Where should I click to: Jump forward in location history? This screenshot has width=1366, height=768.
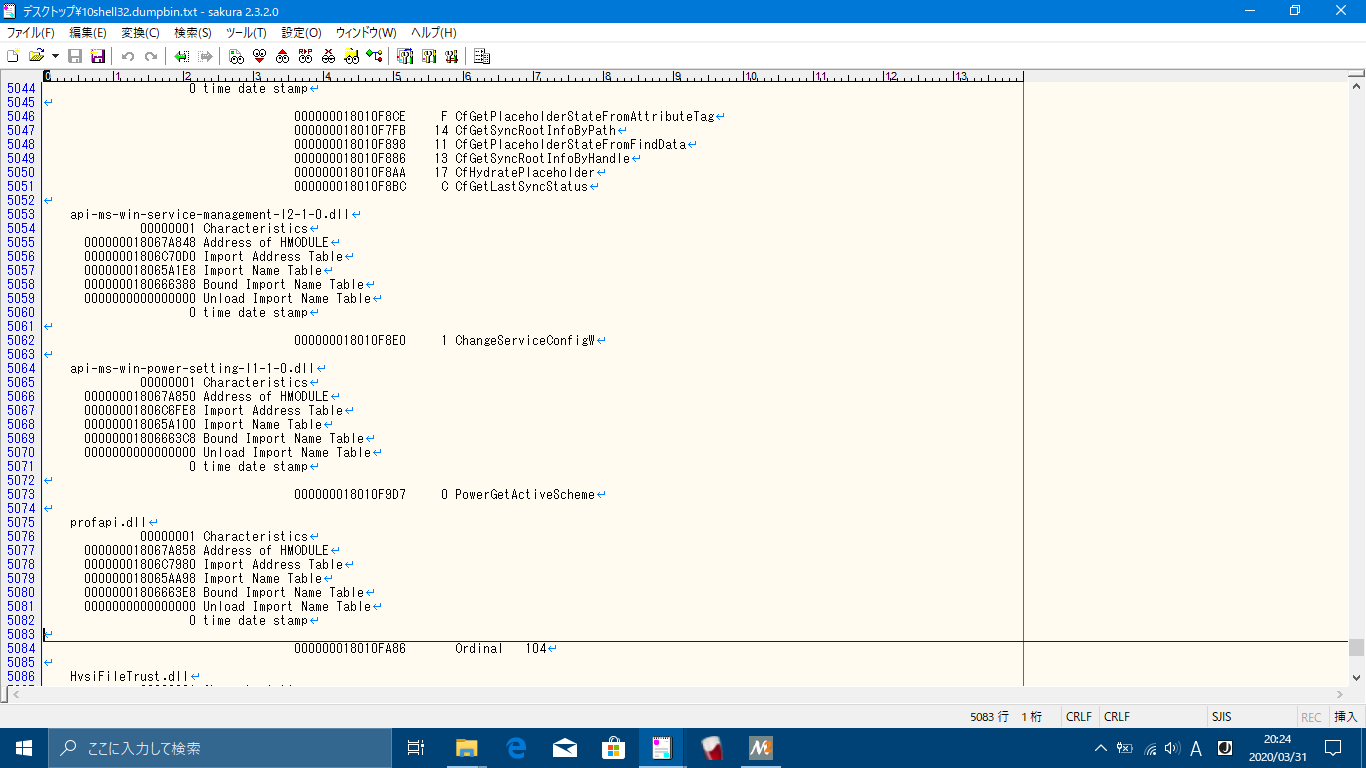205,56
